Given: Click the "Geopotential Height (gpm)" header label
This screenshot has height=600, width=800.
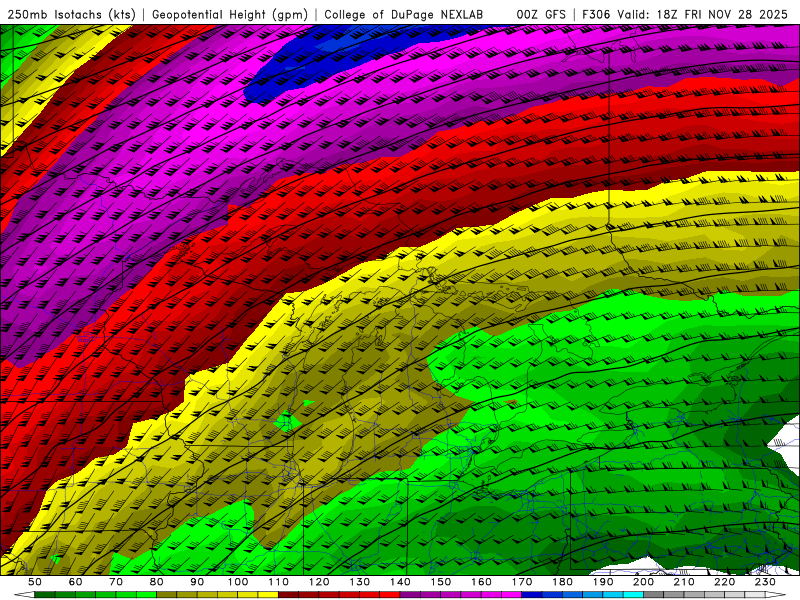Looking at the screenshot, I should coord(230,15).
